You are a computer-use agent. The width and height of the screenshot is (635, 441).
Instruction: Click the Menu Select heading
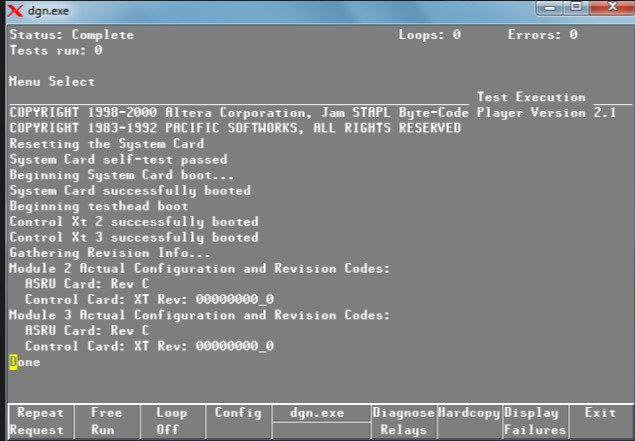pyautogui.click(x=52, y=82)
